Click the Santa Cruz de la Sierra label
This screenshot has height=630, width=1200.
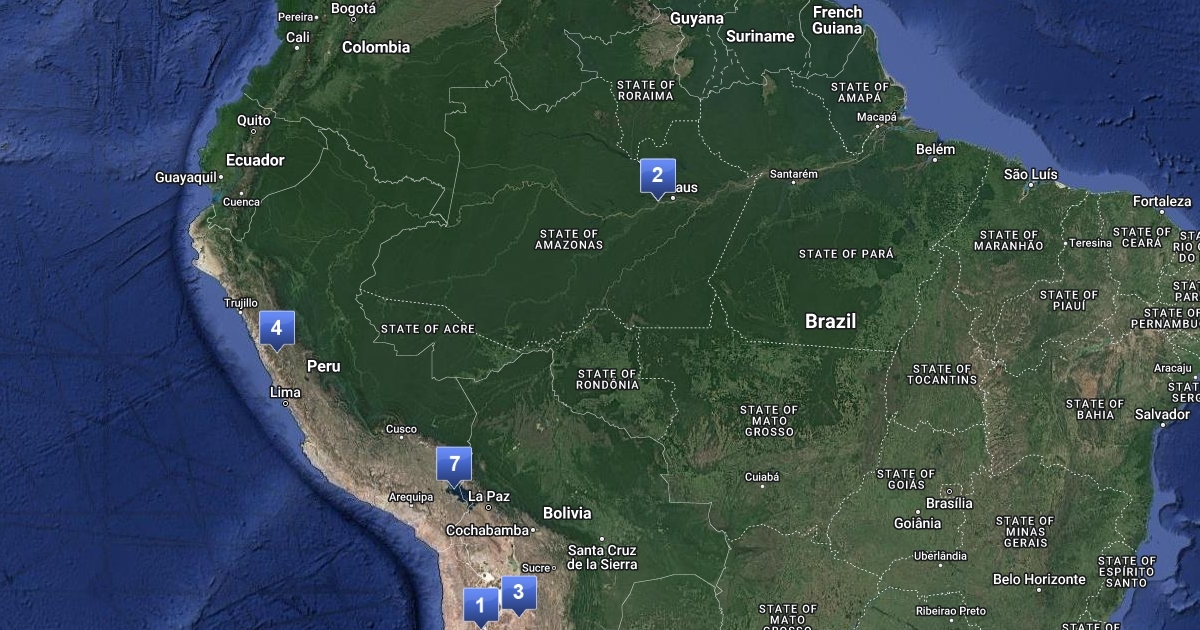tap(602, 557)
